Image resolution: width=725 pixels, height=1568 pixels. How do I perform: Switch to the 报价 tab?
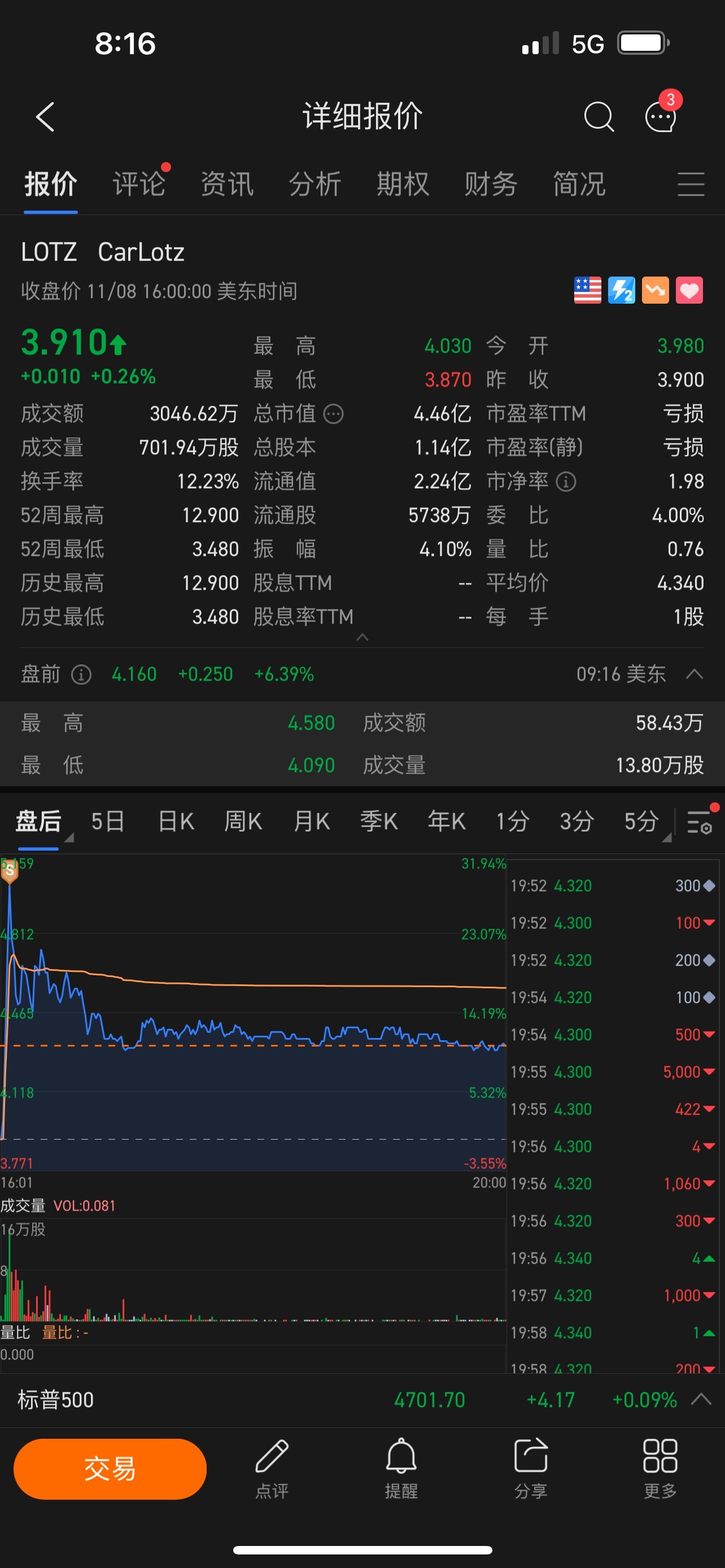50,184
